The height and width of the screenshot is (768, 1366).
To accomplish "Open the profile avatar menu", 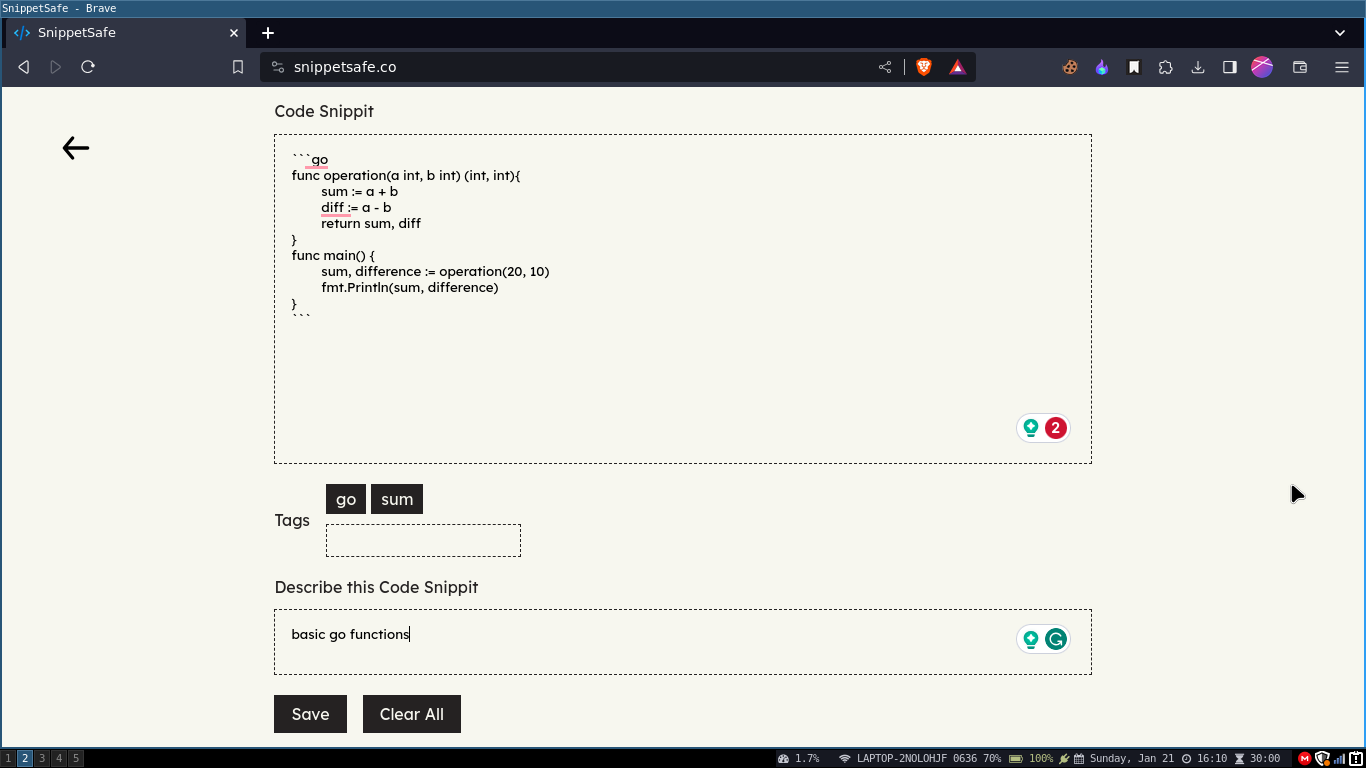I will tap(1262, 67).
